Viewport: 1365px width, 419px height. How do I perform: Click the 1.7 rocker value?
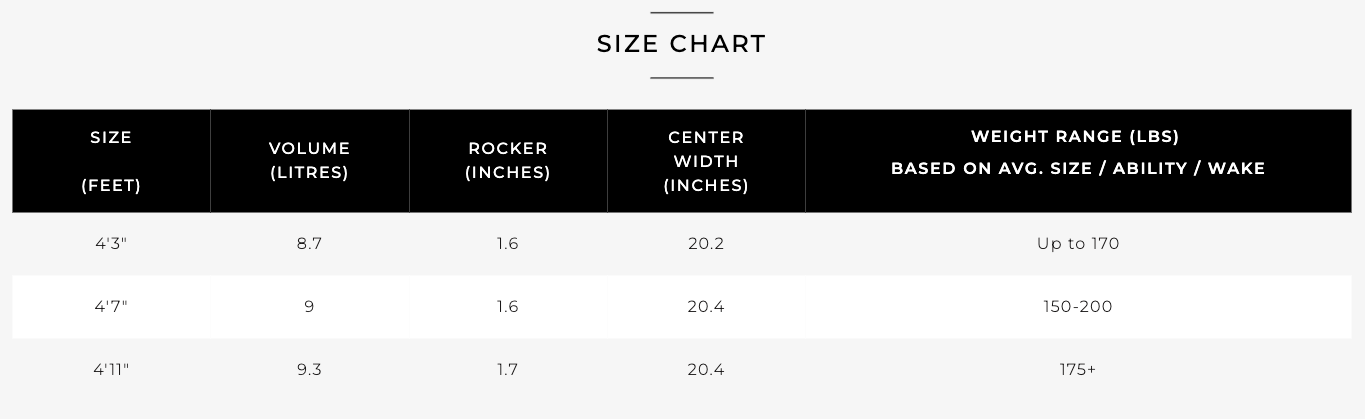tap(507, 370)
